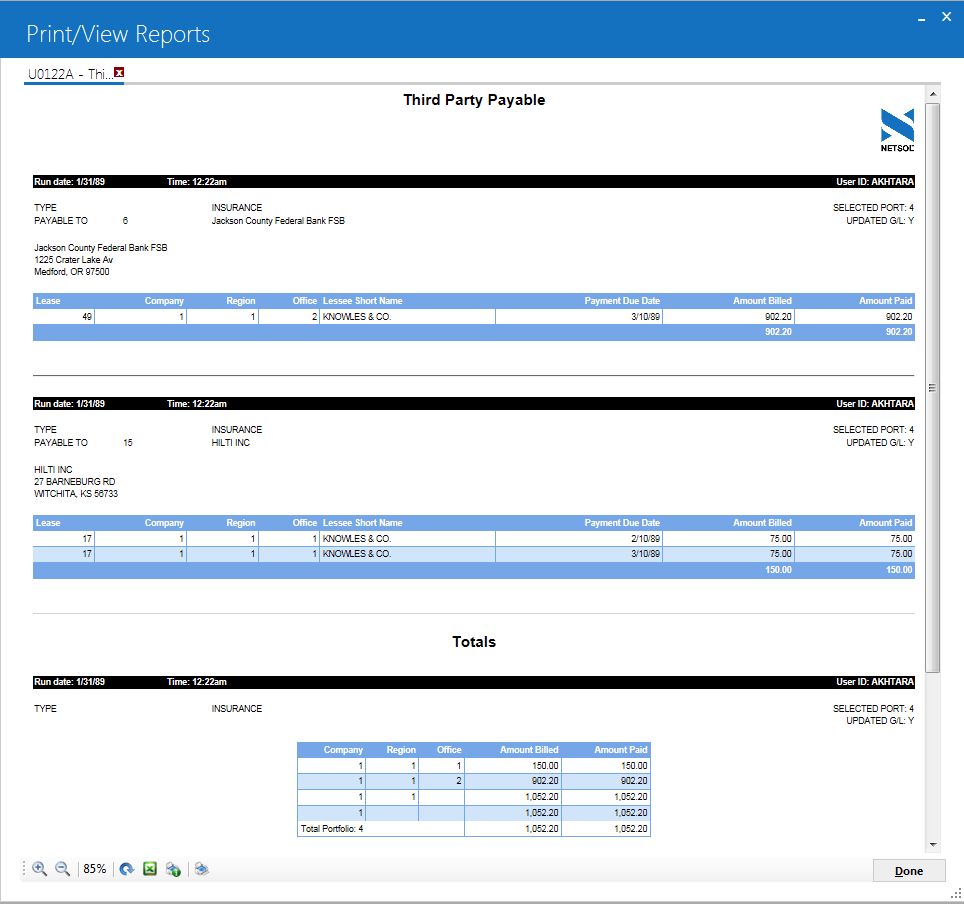The height and width of the screenshot is (904, 964).
Task: Open the printer icon with green info badge
Action: click(x=173, y=869)
